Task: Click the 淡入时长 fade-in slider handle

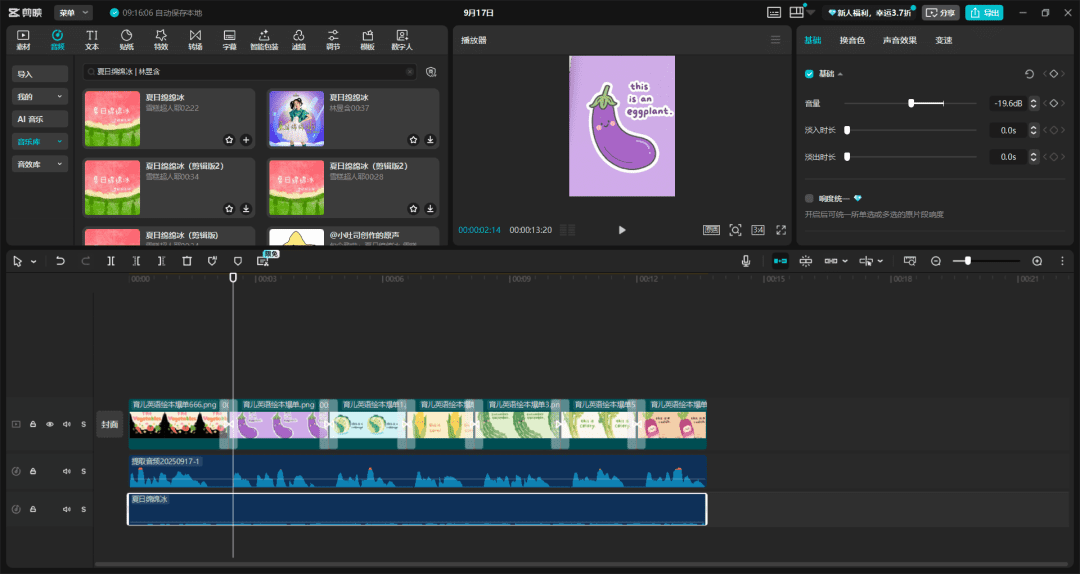Action: 847,130
